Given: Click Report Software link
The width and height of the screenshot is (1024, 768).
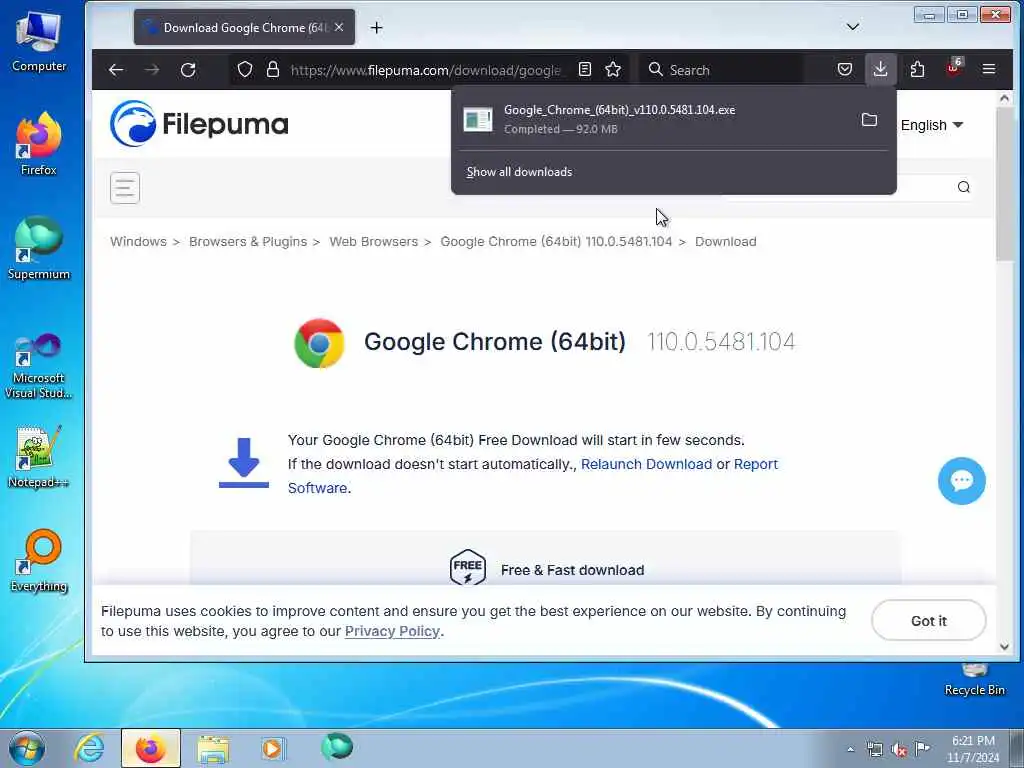Looking at the screenshot, I should pyautogui.click(x=756, y=464).
